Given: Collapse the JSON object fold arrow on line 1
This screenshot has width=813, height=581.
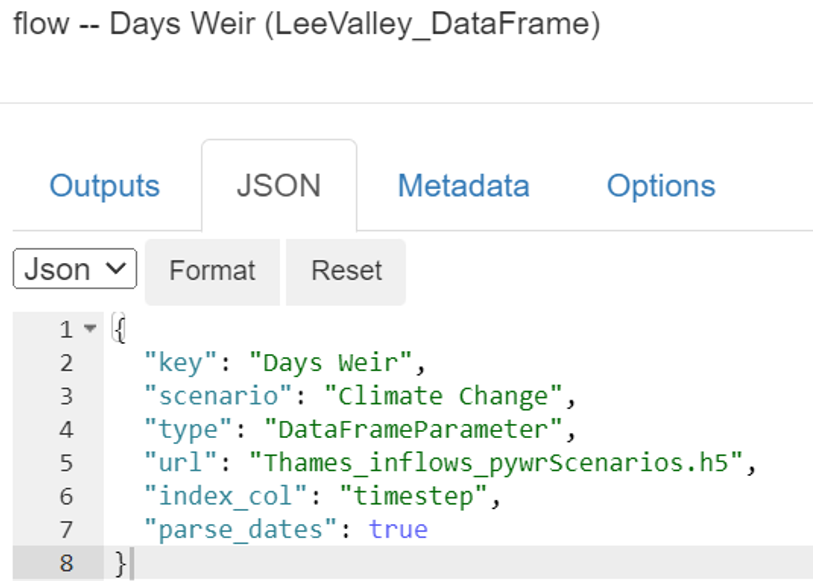Looking at the screenshot, I should [x=91, y=329].
